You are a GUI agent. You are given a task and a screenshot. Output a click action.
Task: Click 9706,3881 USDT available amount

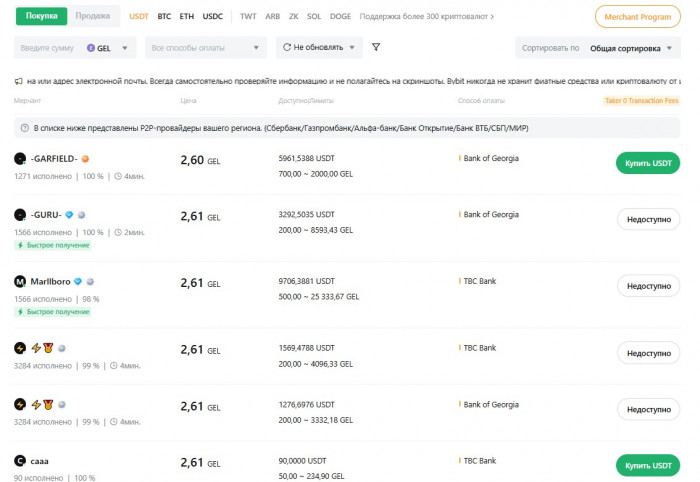[306, 281]
